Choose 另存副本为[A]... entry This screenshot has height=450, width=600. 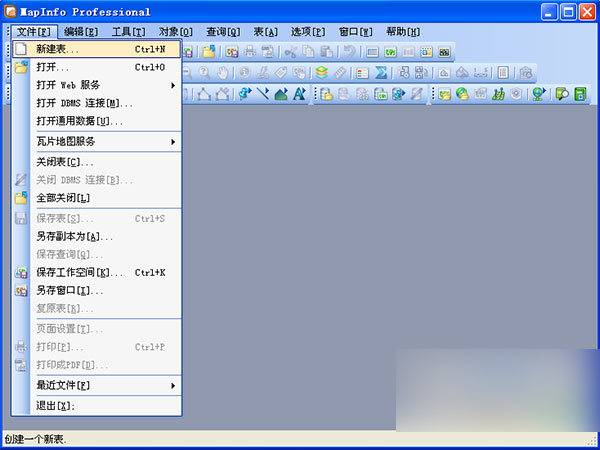tap(97, 236)
